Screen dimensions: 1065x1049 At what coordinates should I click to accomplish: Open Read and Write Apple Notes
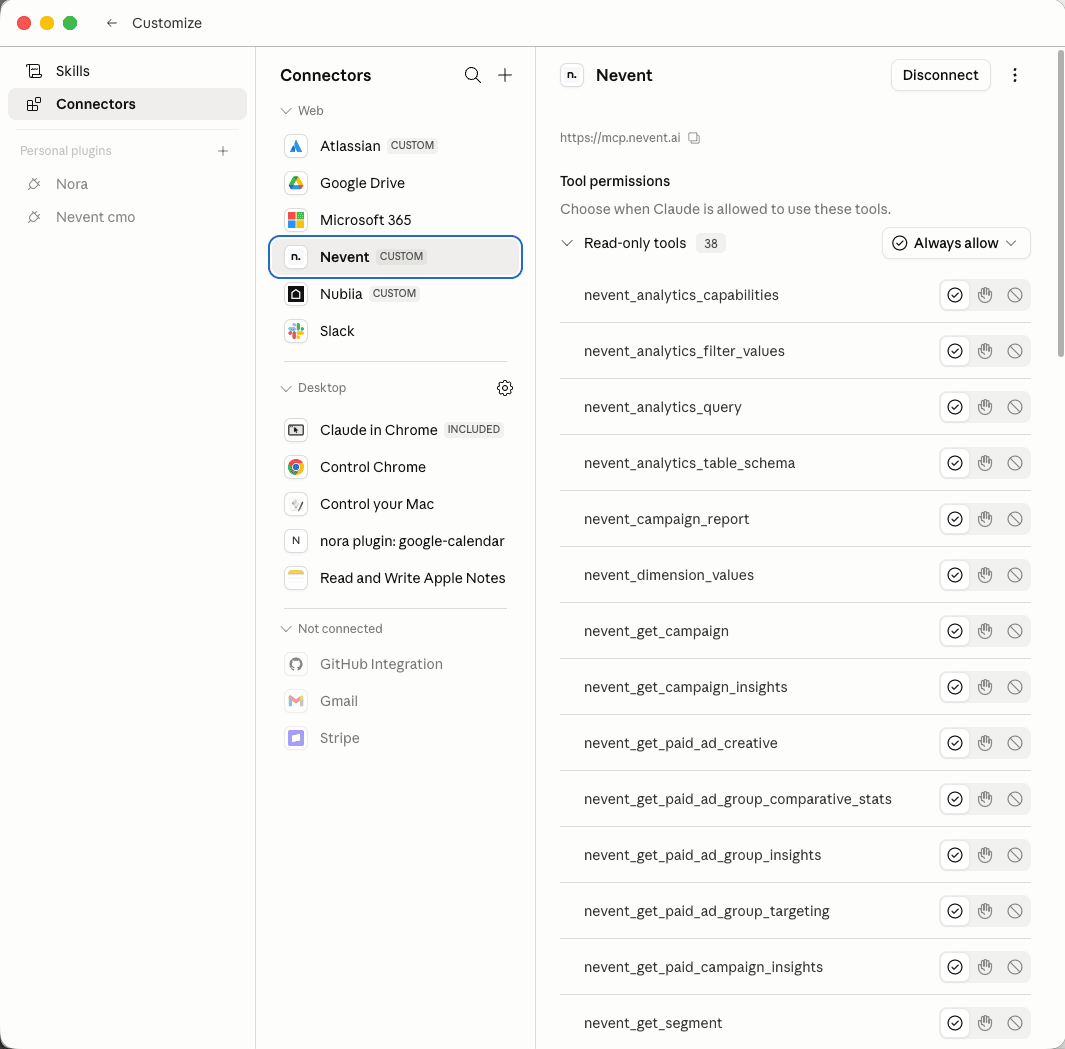pyautogui.click(x=395, y=578)
